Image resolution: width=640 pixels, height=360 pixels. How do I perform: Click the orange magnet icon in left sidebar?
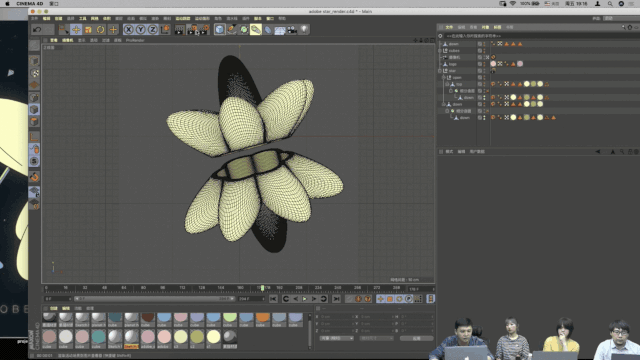click(35, 177)
